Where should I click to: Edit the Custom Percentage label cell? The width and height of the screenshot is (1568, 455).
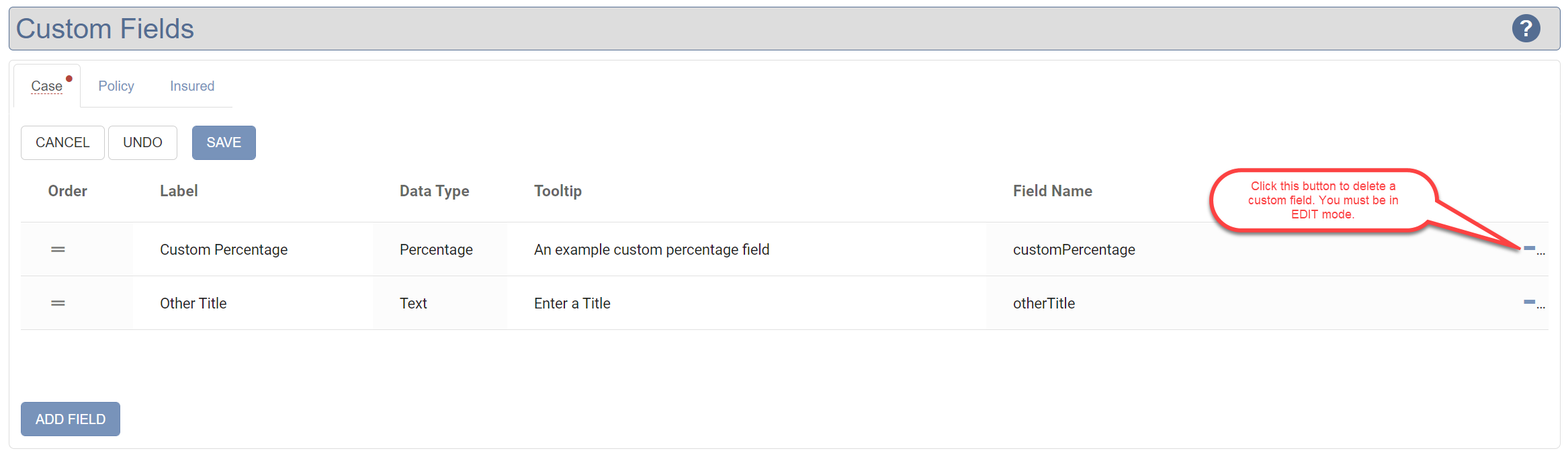[224, 249]
